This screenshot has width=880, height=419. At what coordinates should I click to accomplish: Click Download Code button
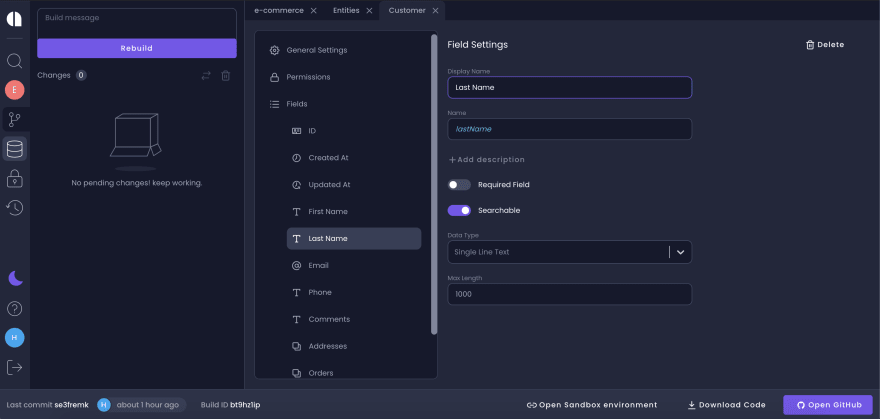(x=726, y=405)
